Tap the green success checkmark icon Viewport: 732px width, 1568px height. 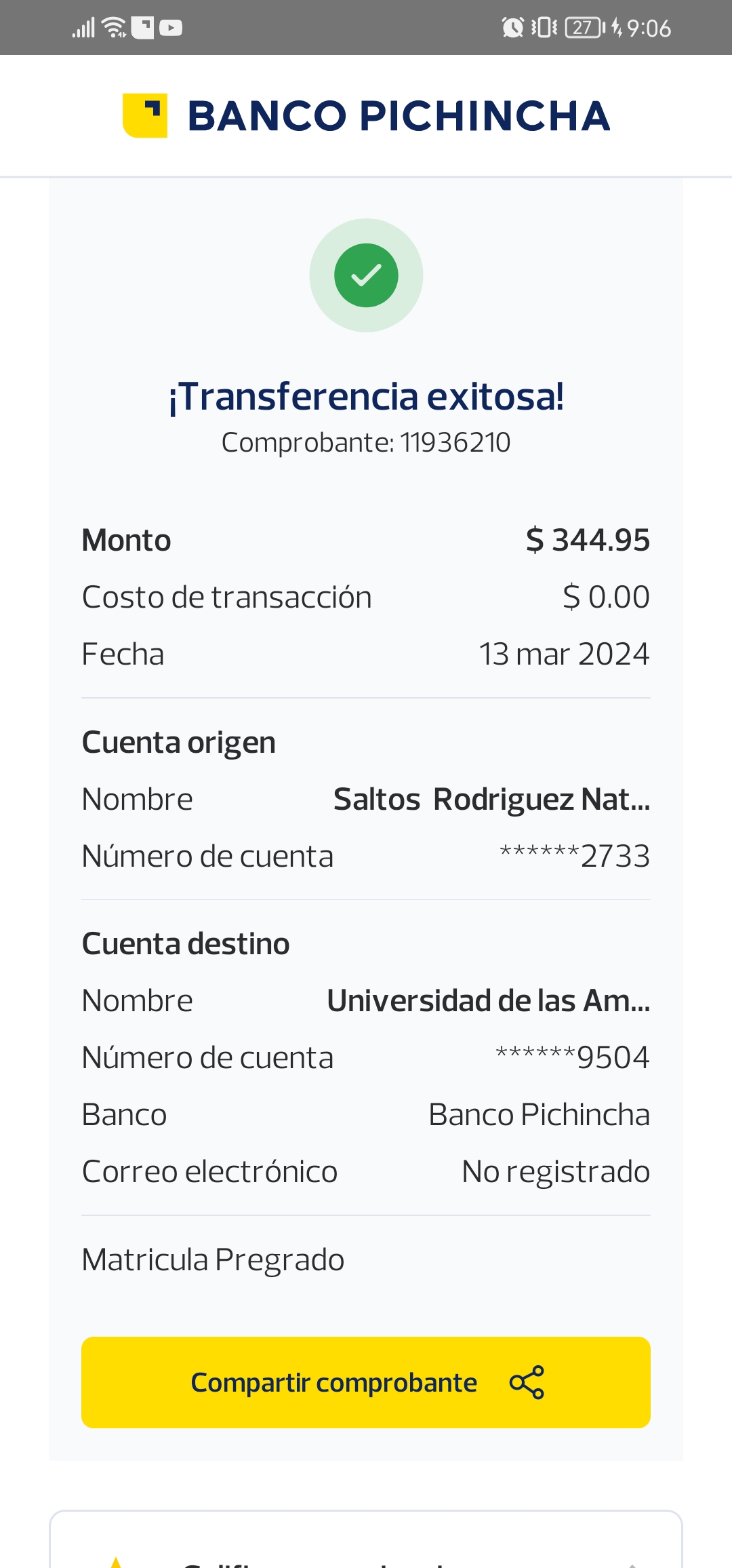pyautogui.click(x=366, y=275)
